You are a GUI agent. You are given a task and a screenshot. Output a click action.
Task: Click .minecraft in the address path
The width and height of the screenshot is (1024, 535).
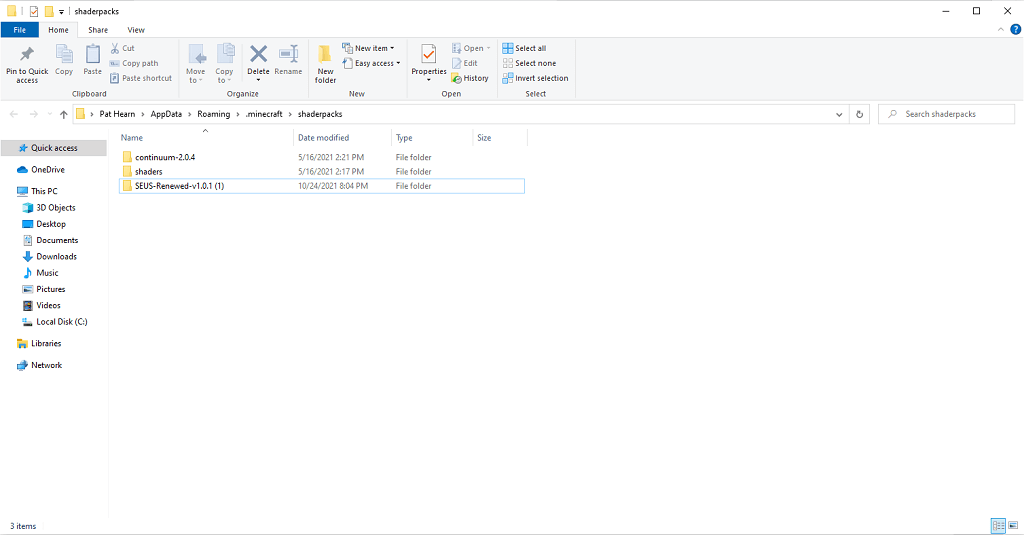tap(264, 114)
